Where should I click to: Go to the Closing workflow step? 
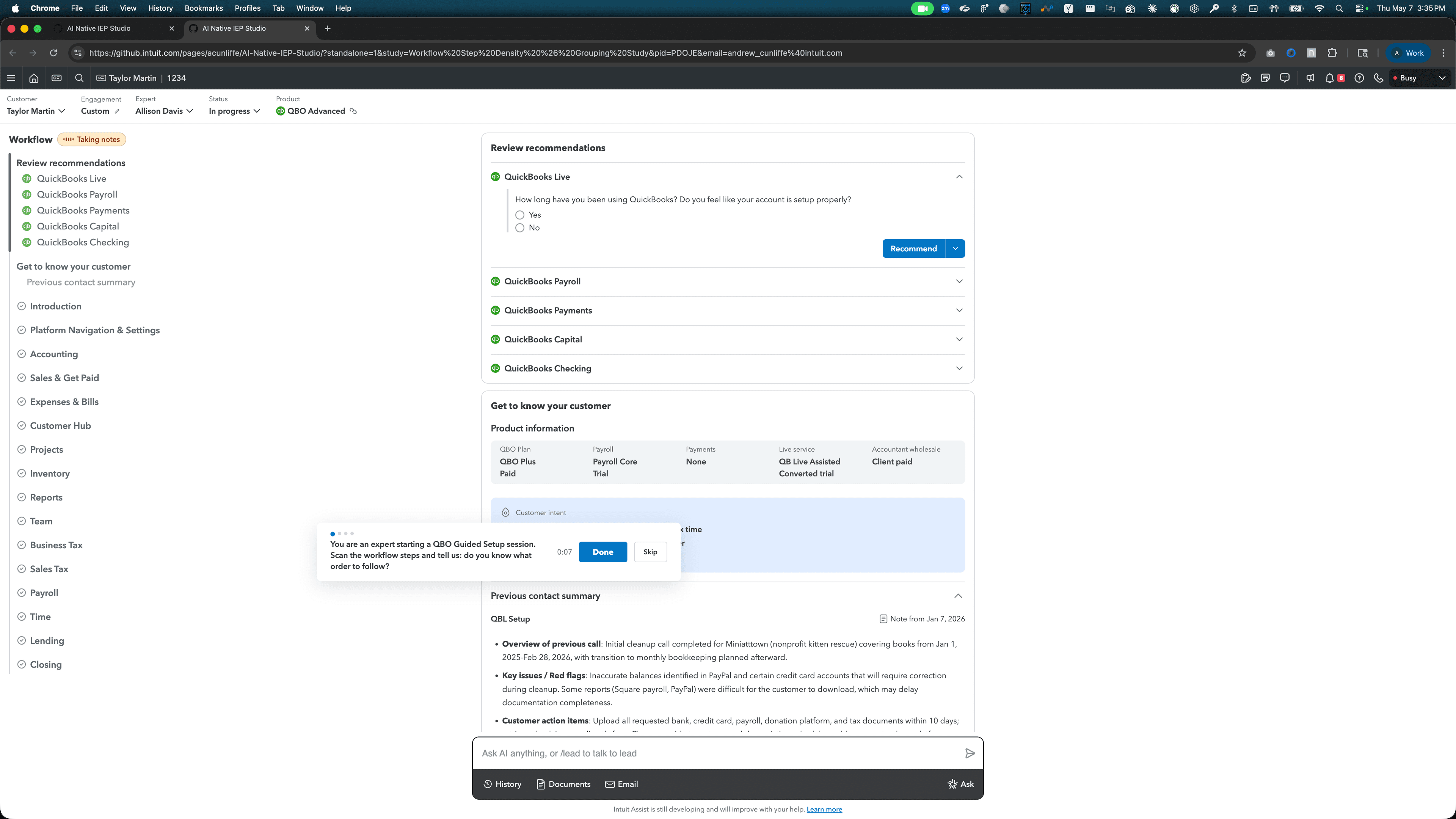[46, 665]
